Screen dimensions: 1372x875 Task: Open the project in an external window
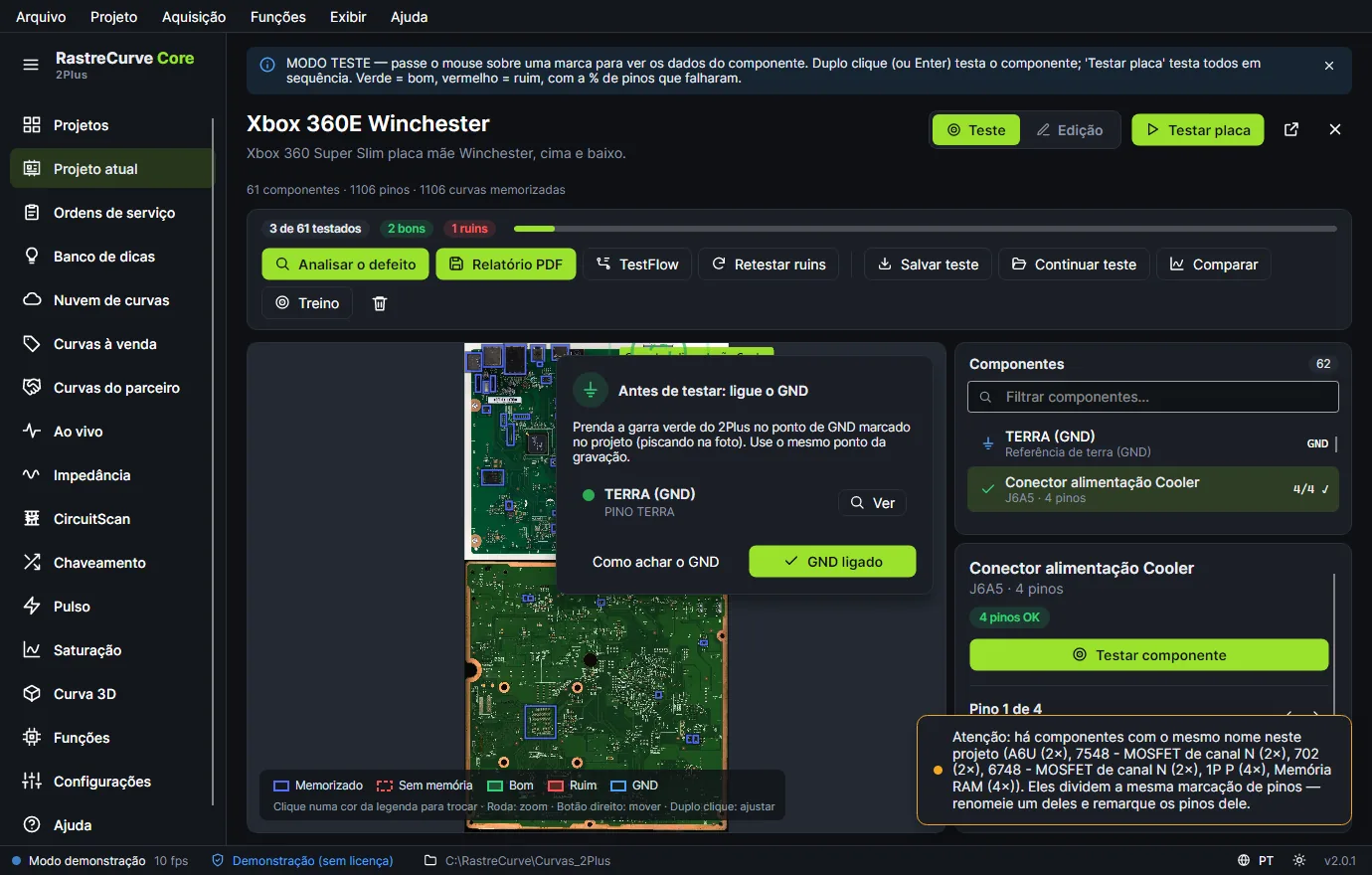click(x=1291, y=130)
